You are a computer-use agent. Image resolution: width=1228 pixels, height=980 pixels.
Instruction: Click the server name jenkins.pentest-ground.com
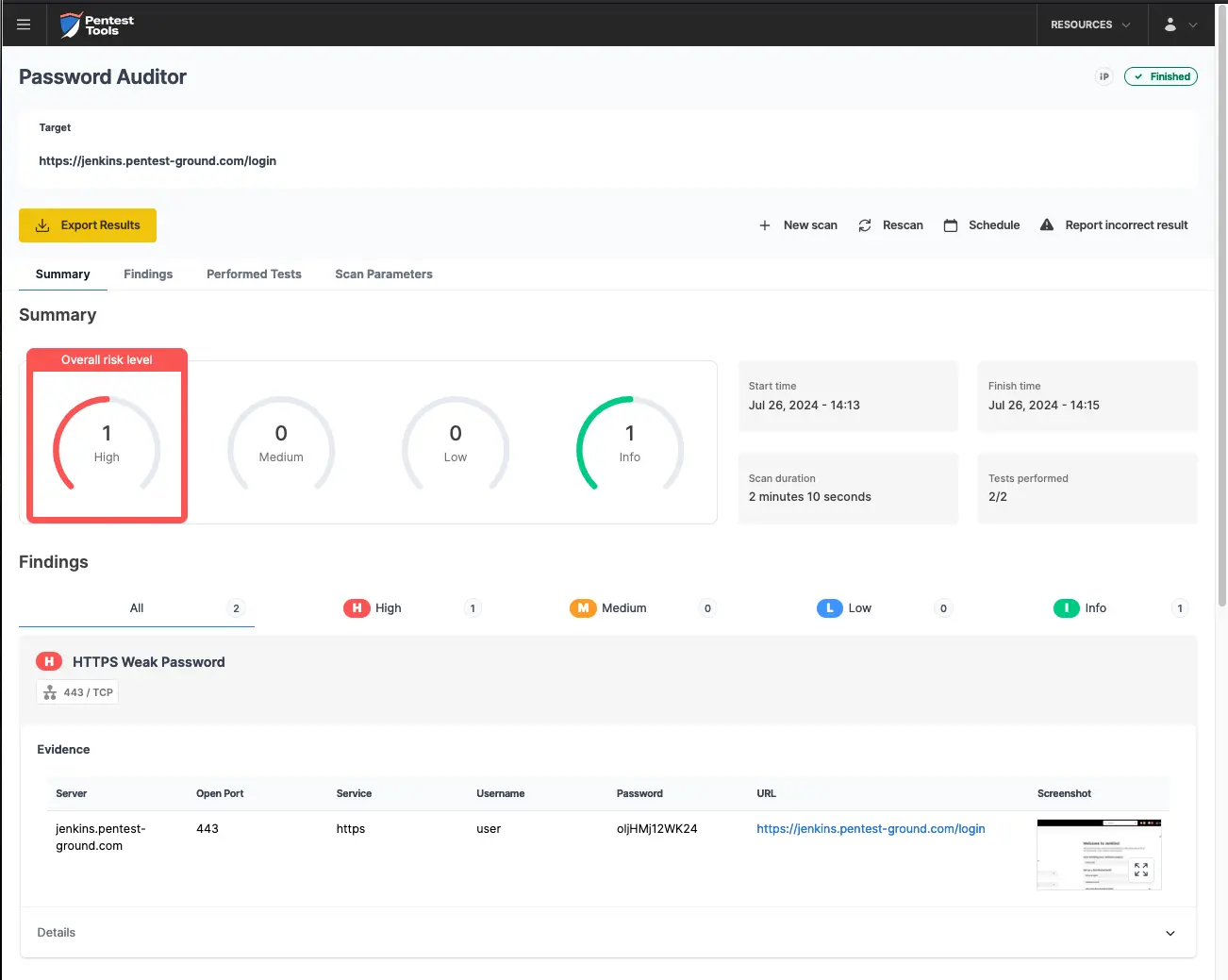tap(101, 838)
